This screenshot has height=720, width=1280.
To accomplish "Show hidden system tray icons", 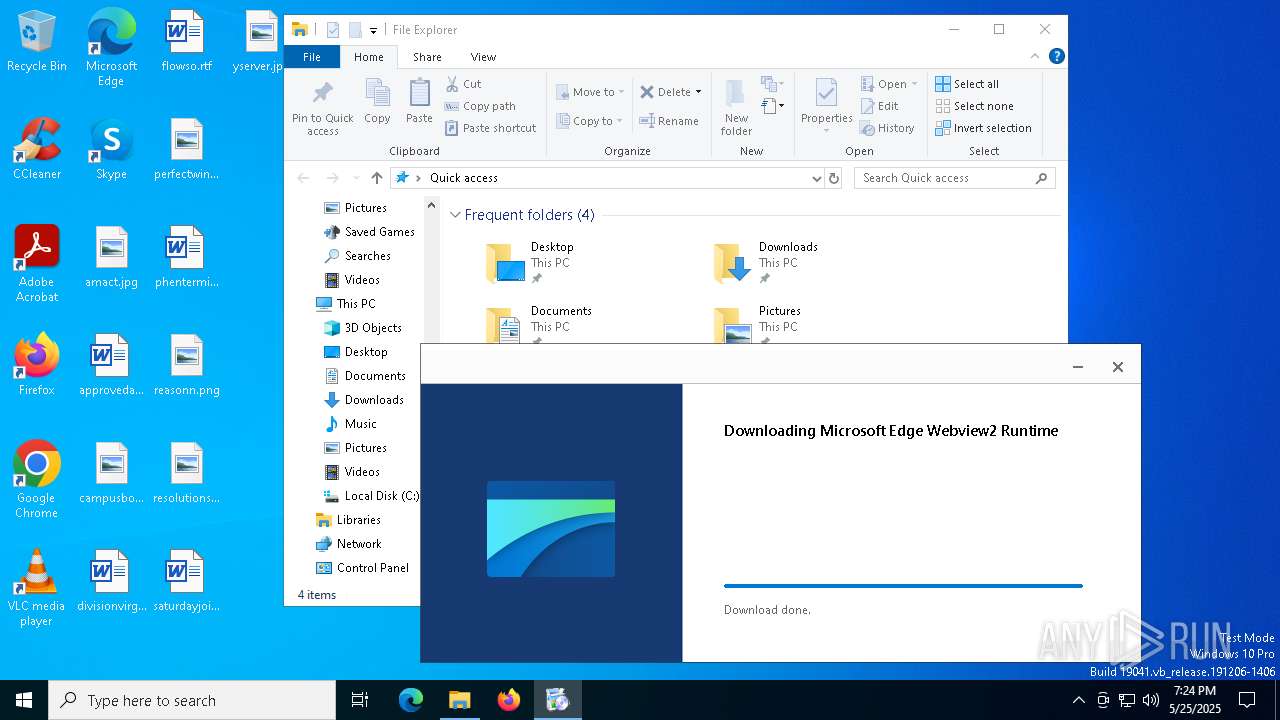I will point(1078,700).
